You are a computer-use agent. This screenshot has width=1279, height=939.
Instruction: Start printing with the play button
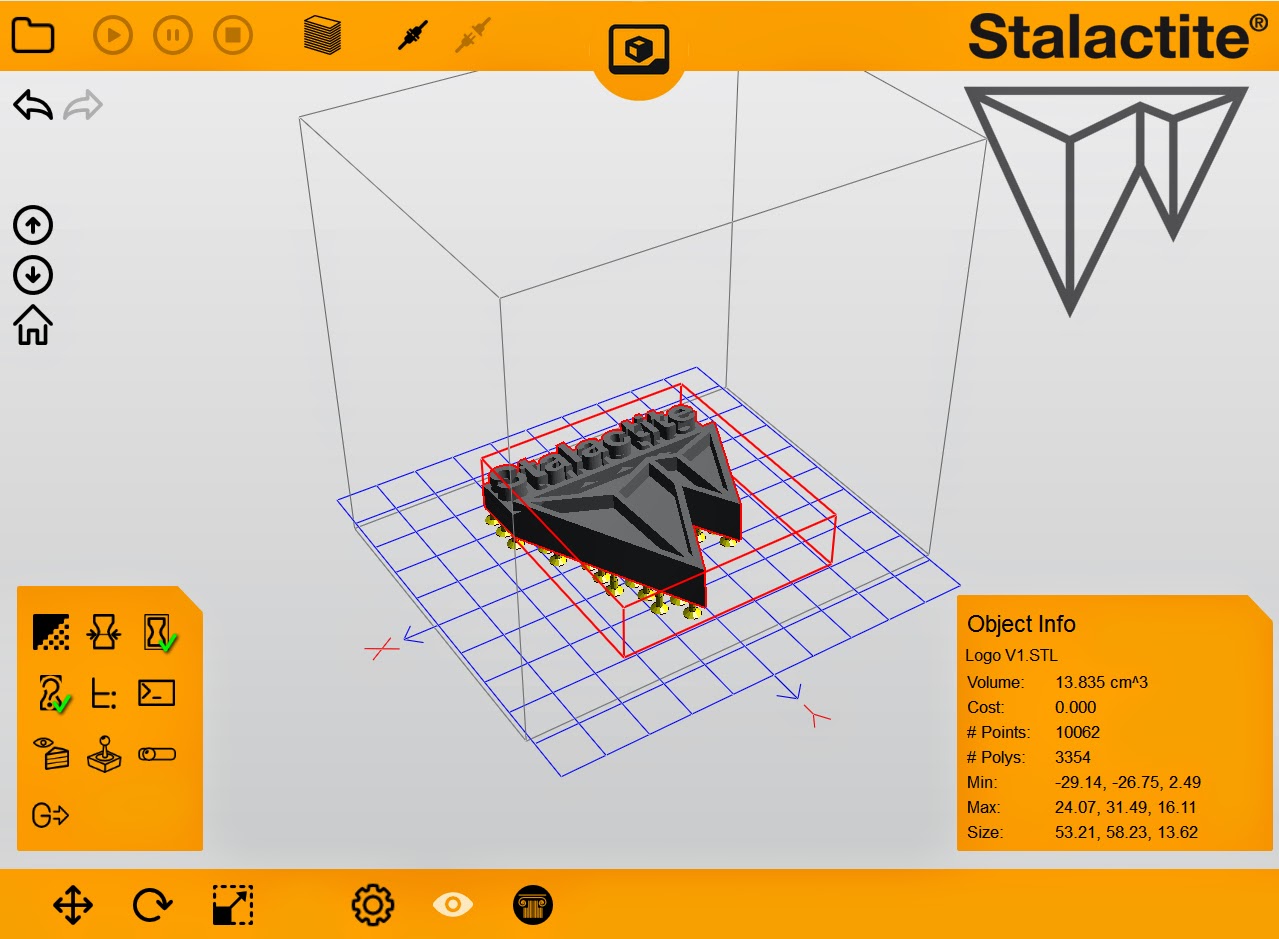(113, 36)
